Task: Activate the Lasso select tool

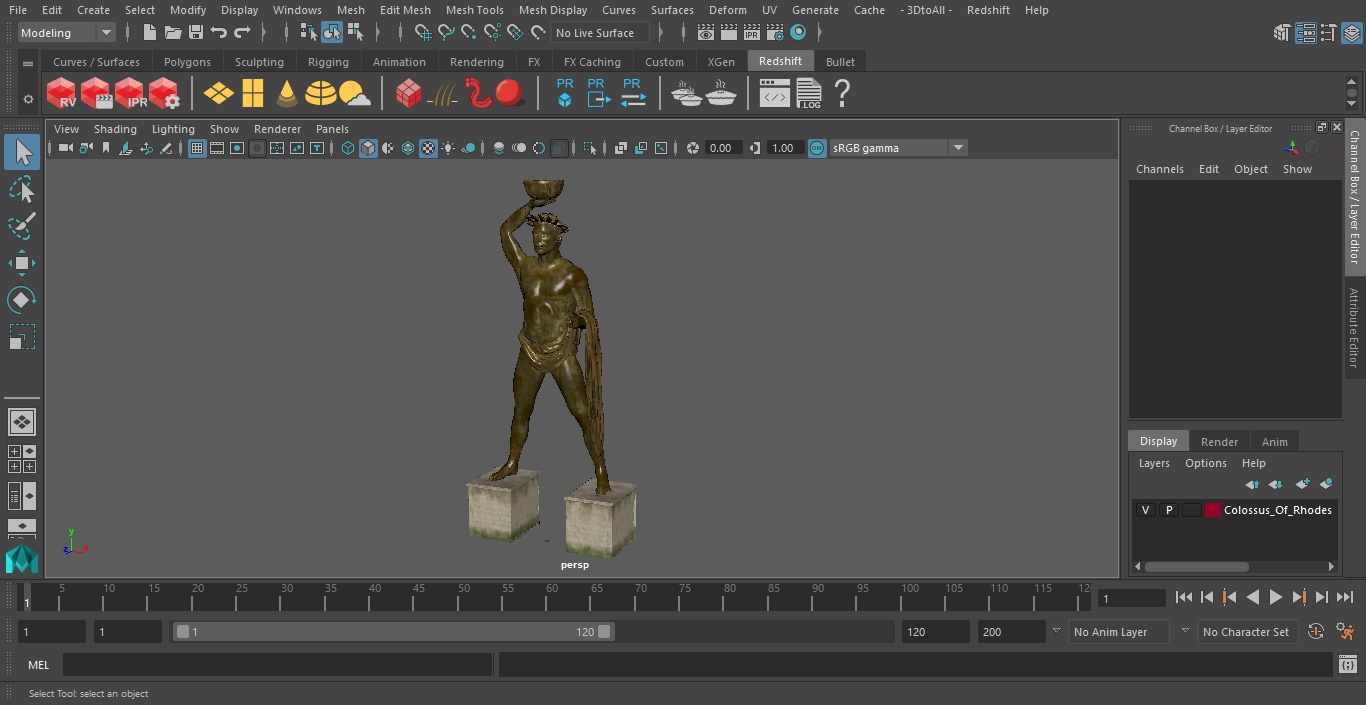Action: coord(21,190)
